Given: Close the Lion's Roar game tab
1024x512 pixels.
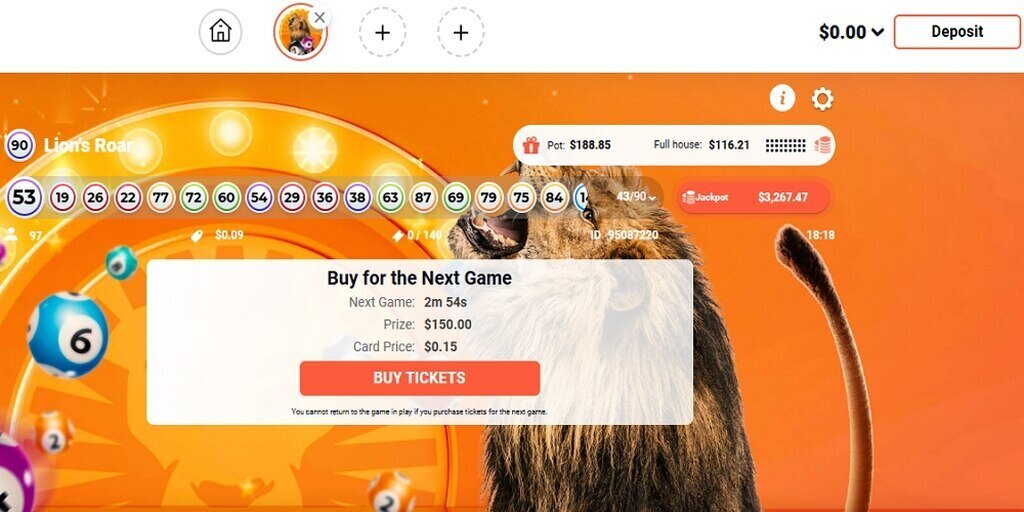Looking at the screenshot, I should coord(319,18).
